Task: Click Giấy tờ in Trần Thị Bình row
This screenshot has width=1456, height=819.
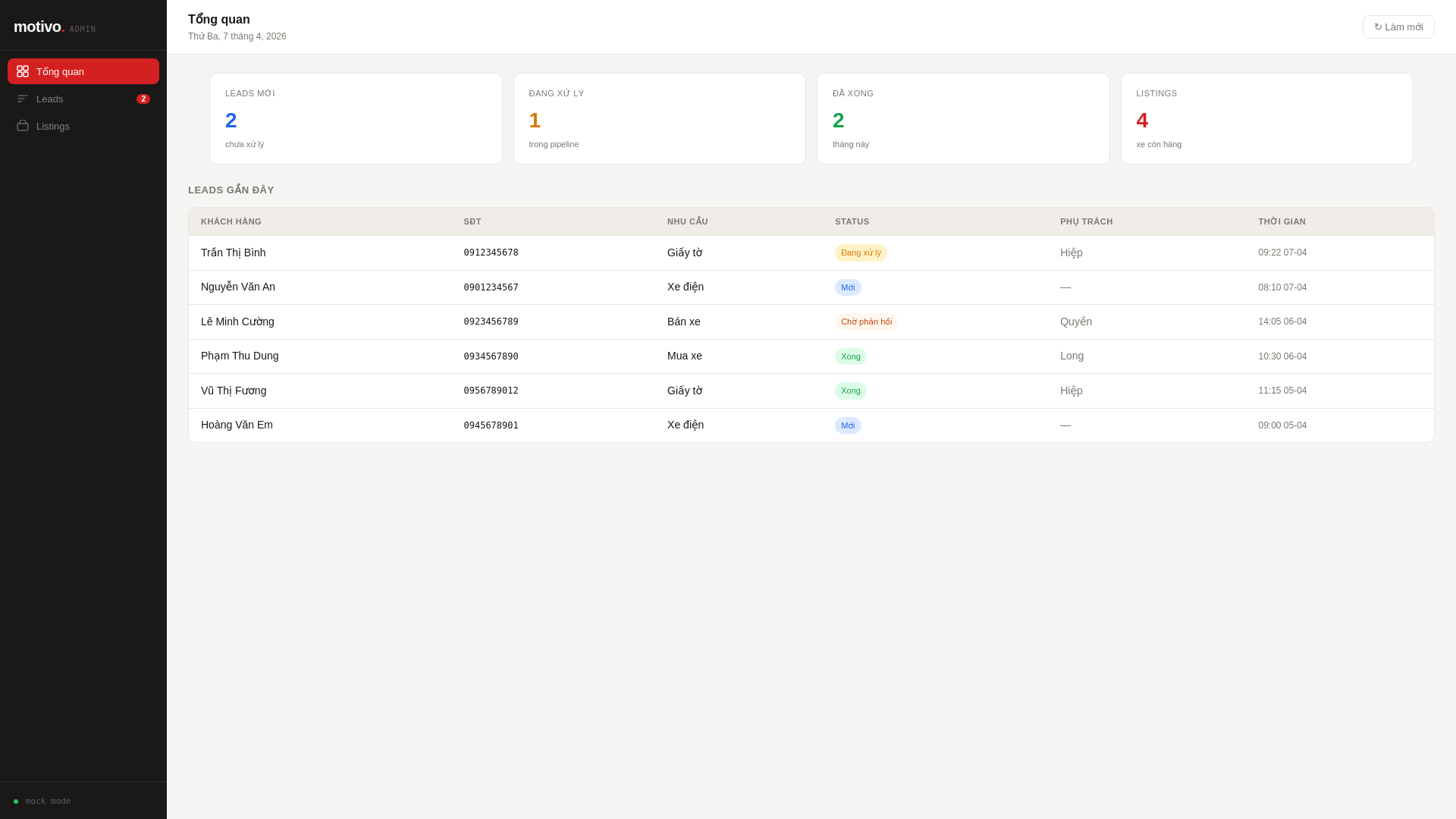Action: (685, 253)
